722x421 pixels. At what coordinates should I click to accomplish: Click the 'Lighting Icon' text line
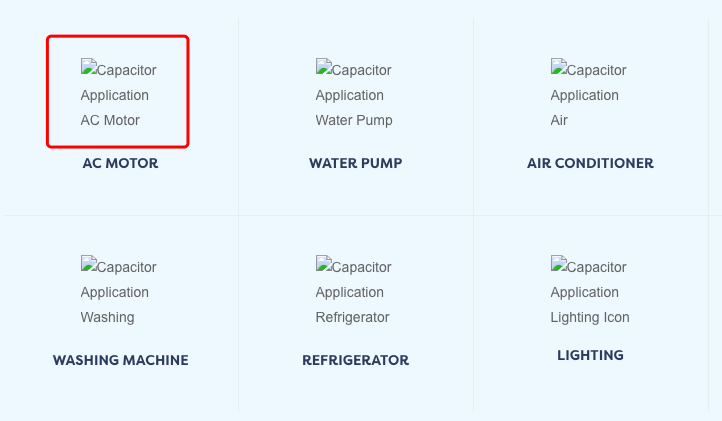(x=590, y=317)
